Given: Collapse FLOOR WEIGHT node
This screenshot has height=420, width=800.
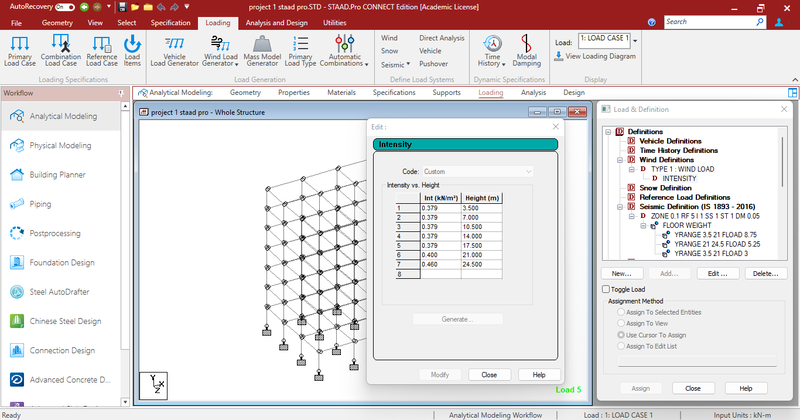Looking at the screenshot, I should (643, 225).
